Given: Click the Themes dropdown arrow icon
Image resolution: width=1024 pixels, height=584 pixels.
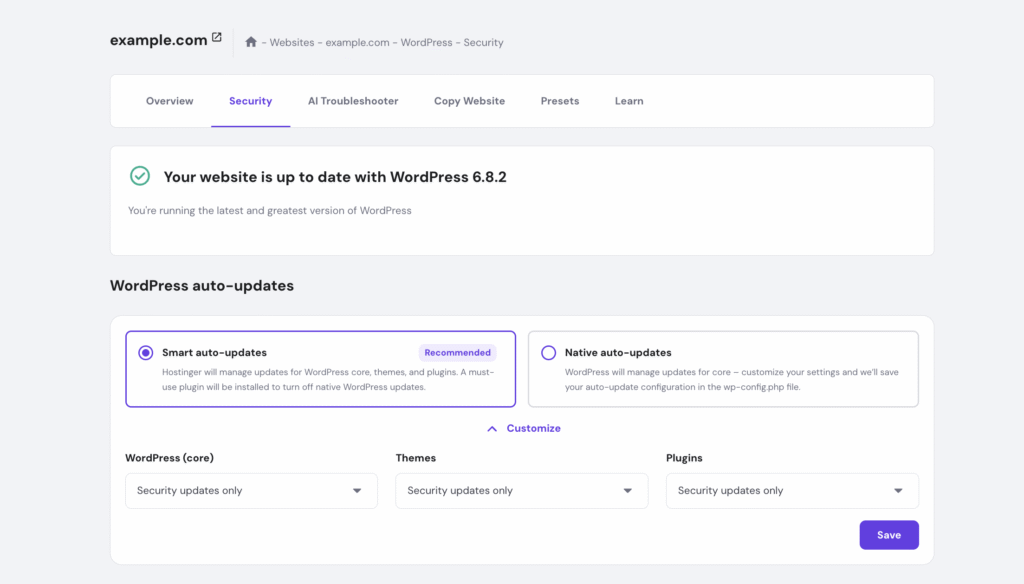Looking at the screenshot, I should point(630,491).
